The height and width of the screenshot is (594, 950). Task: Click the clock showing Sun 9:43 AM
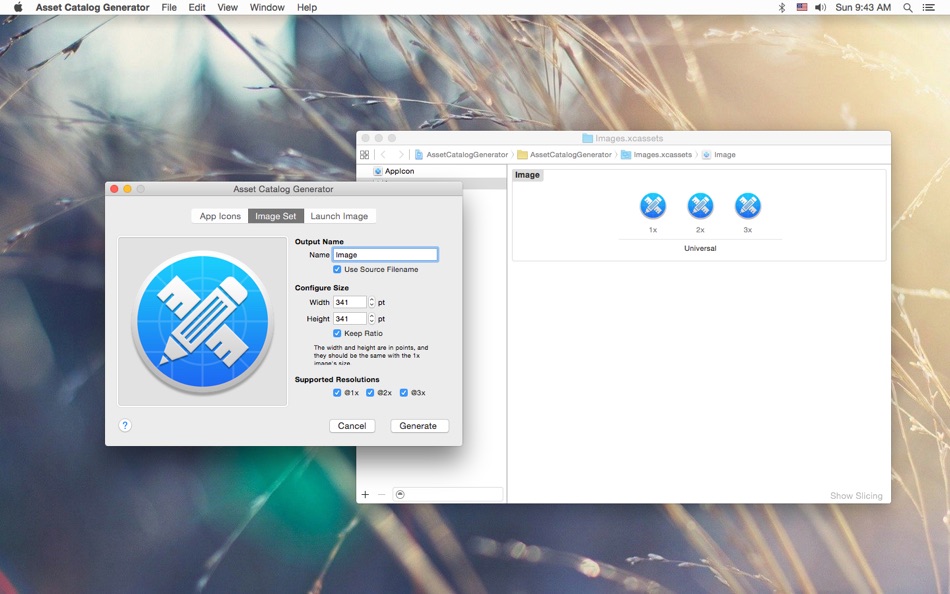pos(863,7)
